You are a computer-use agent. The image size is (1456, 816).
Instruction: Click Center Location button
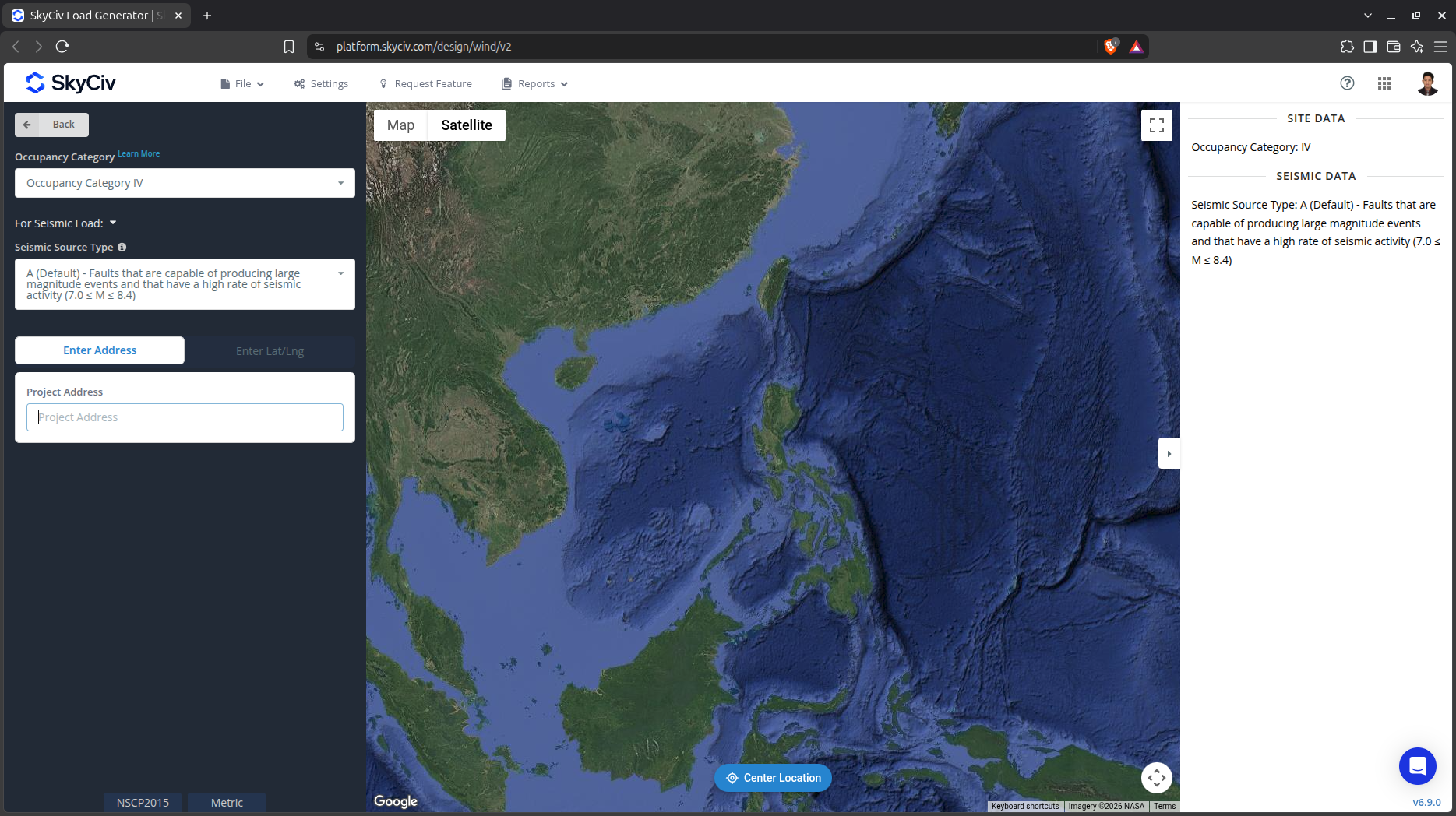pyautogui.click(x=773, y=778)
